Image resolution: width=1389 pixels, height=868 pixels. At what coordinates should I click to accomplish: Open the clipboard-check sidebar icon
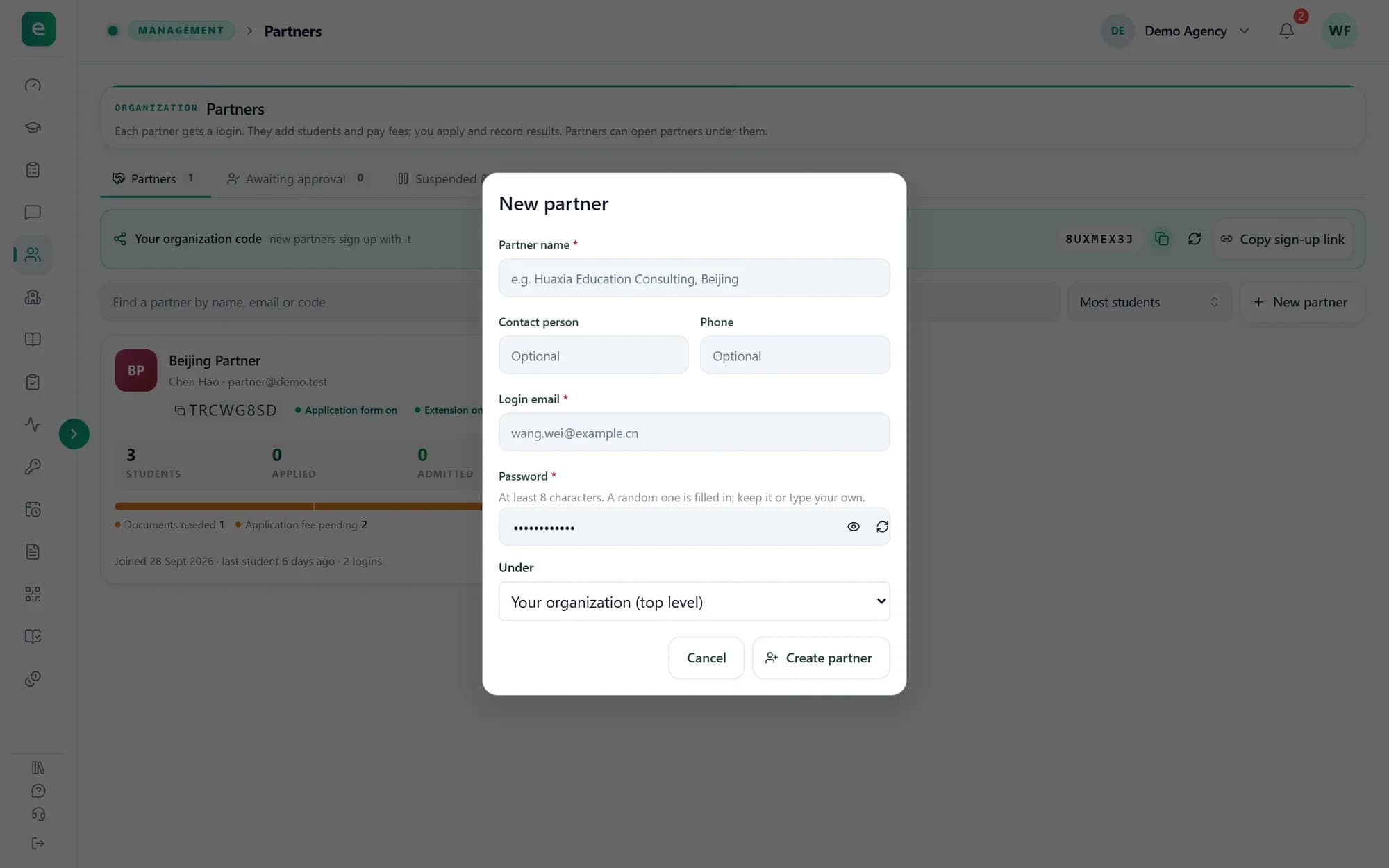[33, 382]
